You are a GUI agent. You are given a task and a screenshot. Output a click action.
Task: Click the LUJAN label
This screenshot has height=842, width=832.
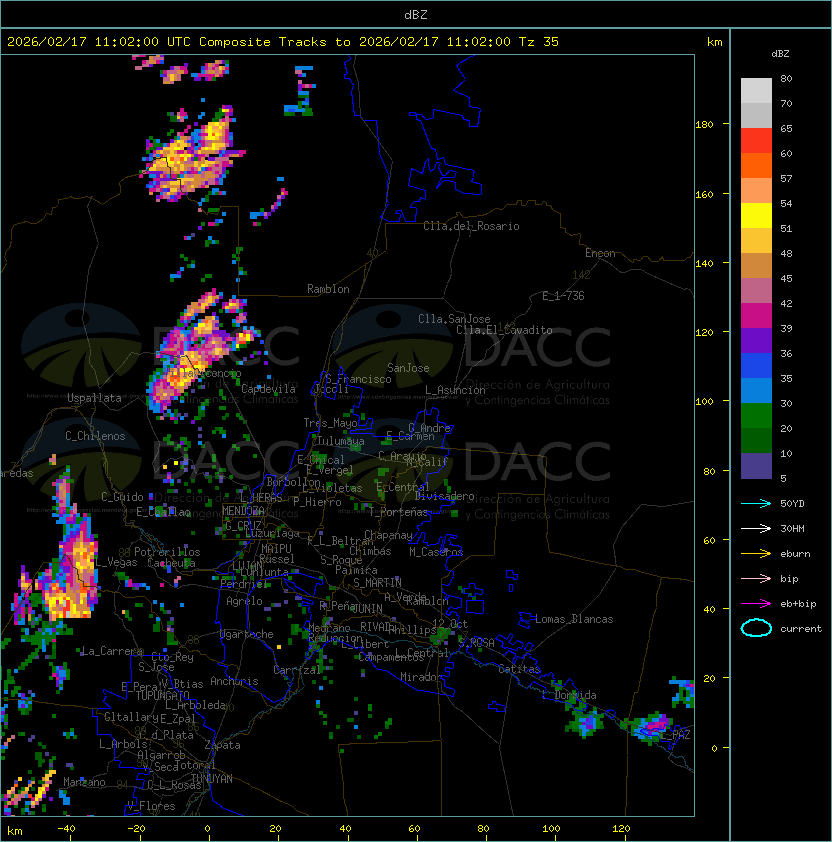tap(248, 567)
